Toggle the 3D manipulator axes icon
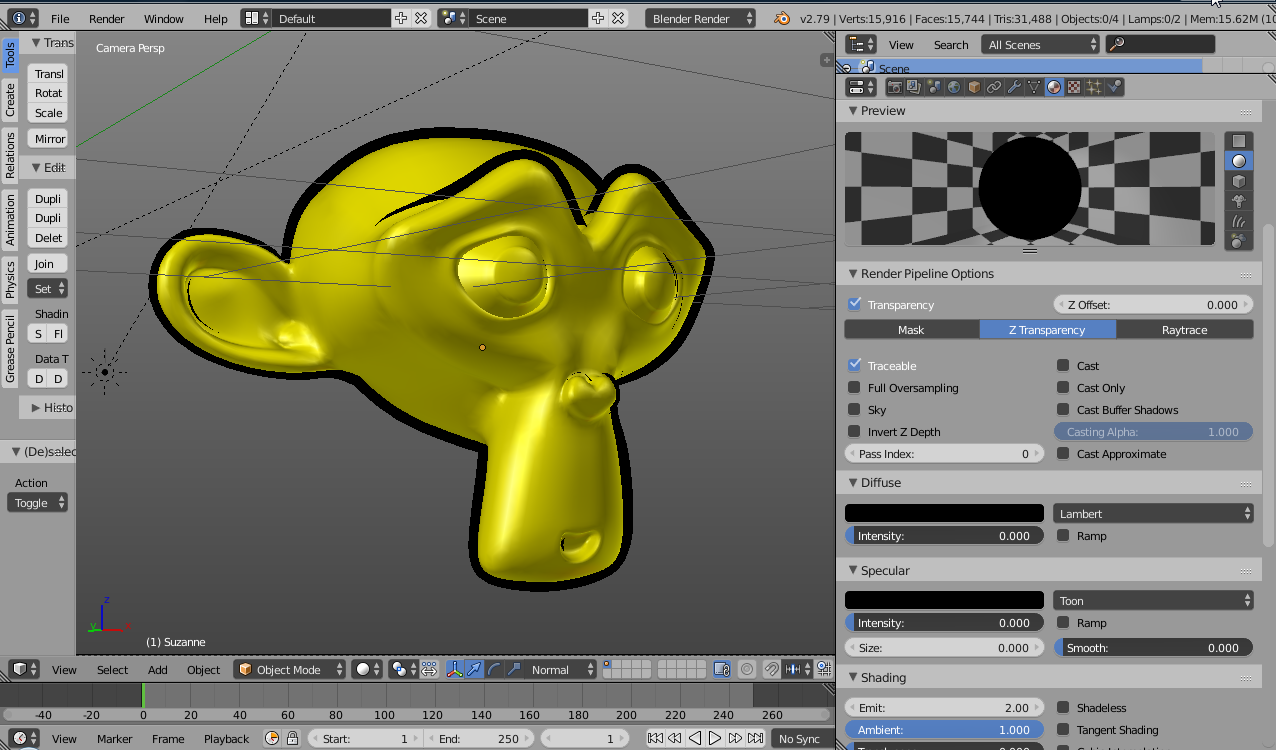1276x750 pixels. (x=455, y=669)
